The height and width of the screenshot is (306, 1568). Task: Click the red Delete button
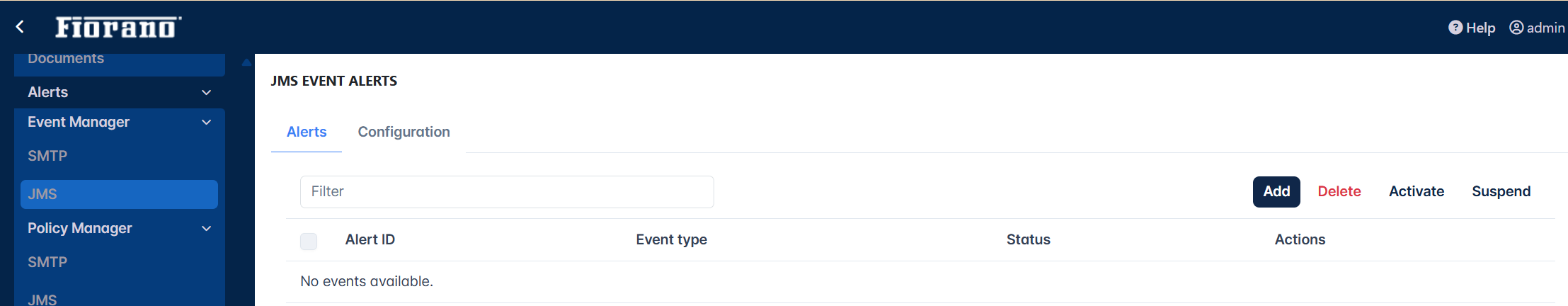coord(1339,191)
